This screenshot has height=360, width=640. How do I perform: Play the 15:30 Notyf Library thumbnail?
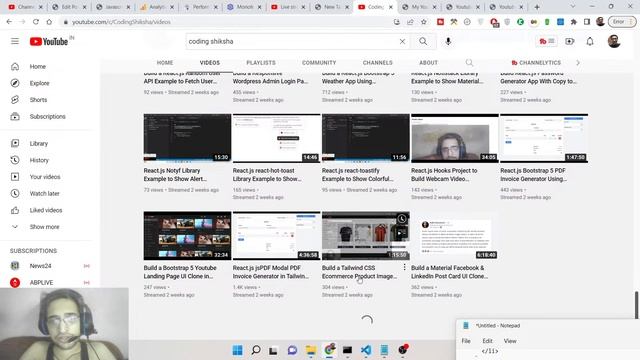click(187, 138)
